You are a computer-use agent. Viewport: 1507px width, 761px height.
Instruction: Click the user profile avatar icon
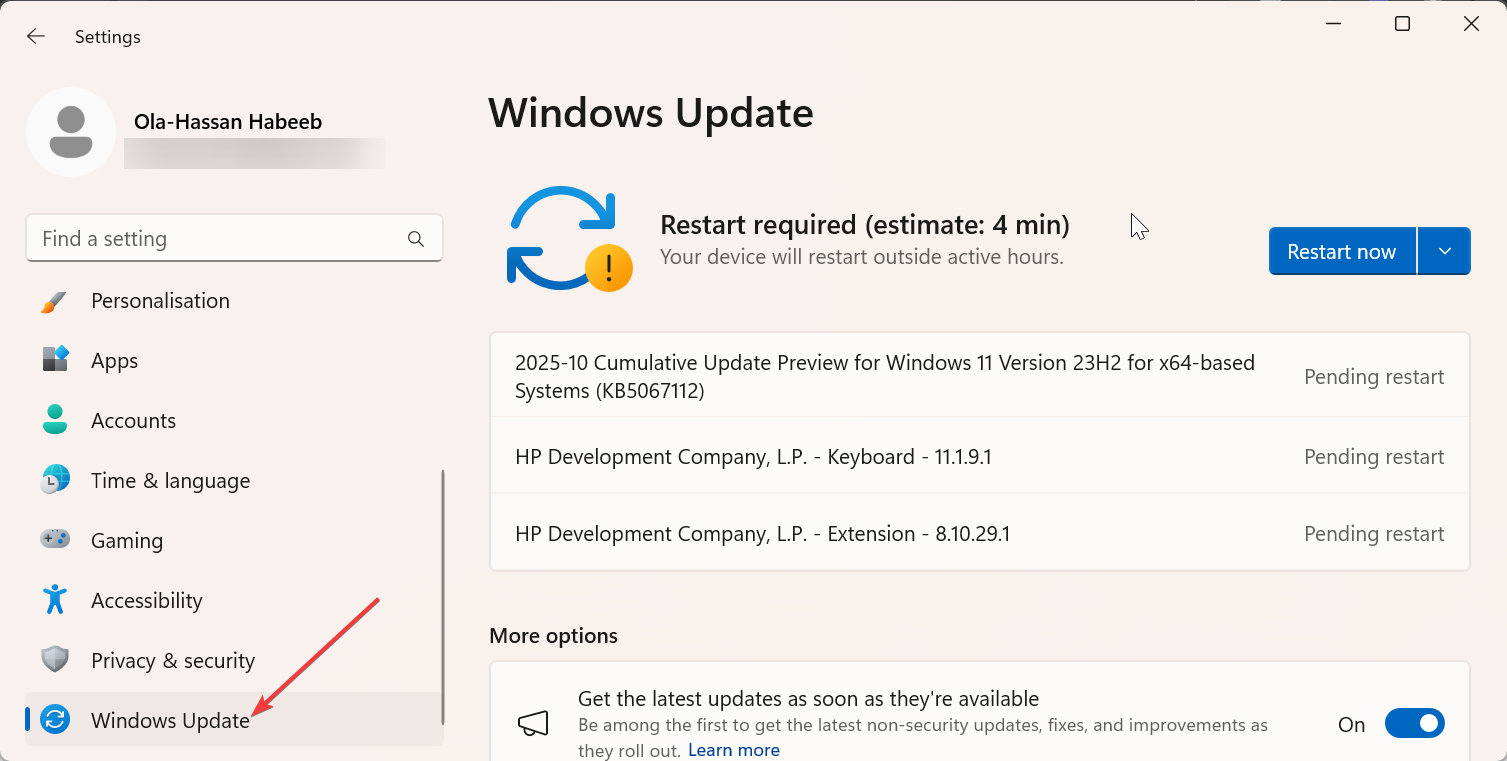[x=71, y=132]
